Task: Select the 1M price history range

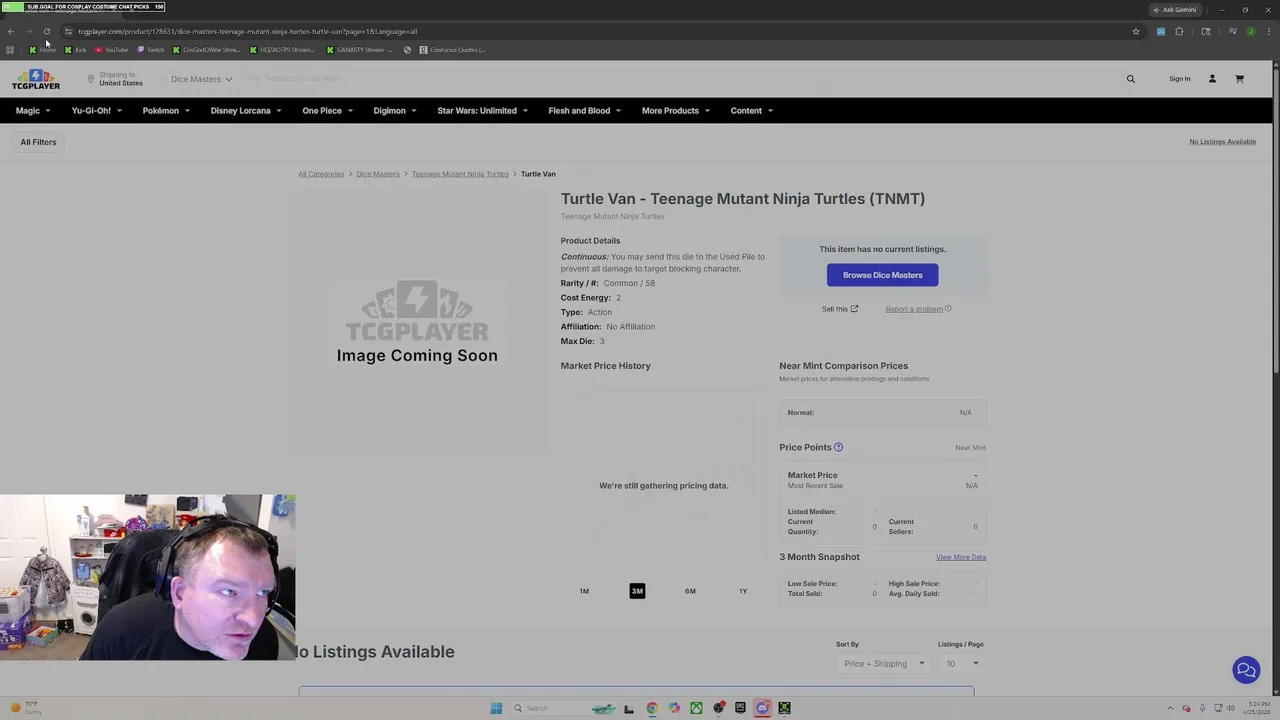Action: pyautogui.click(x=584, y=591)
